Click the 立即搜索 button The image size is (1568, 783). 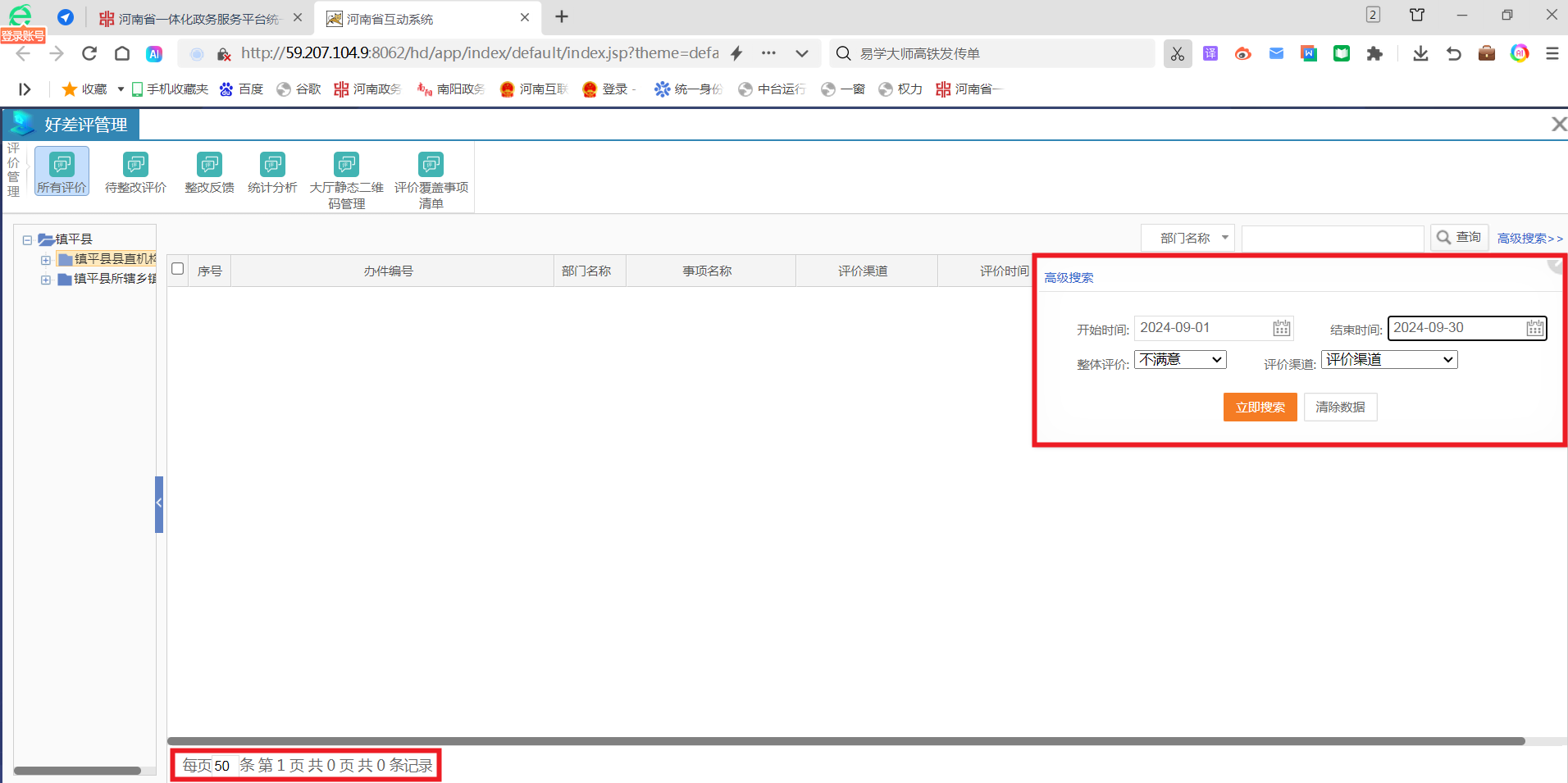click(x=1260, y=407)
